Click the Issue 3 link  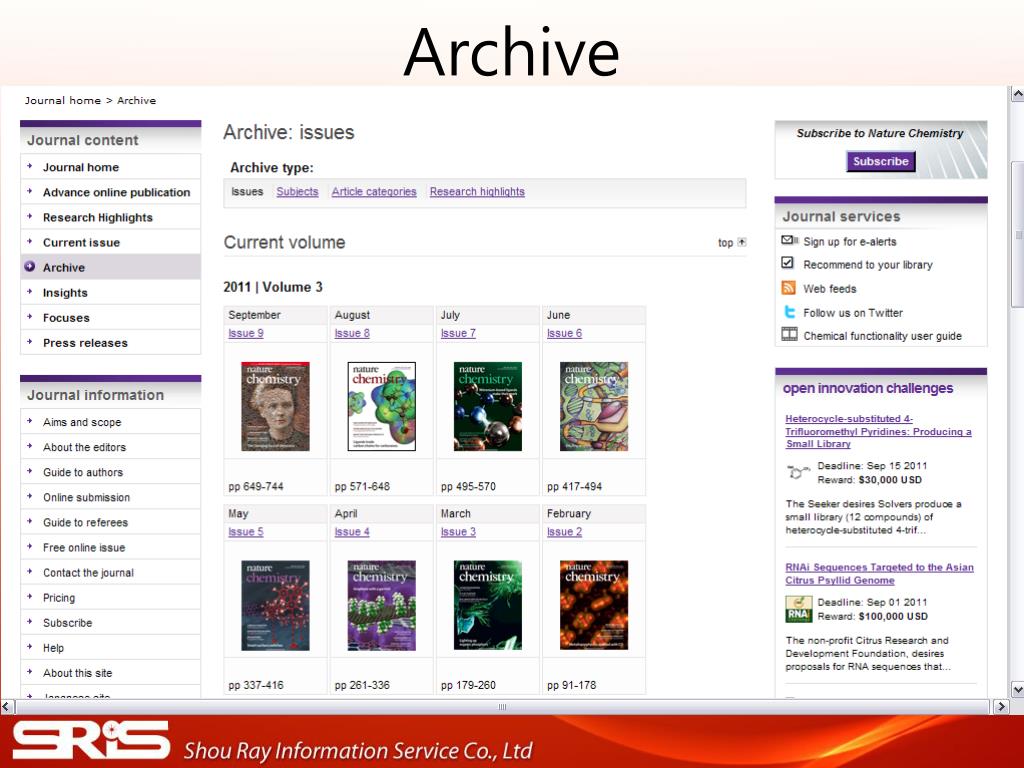tap(458, 532)
